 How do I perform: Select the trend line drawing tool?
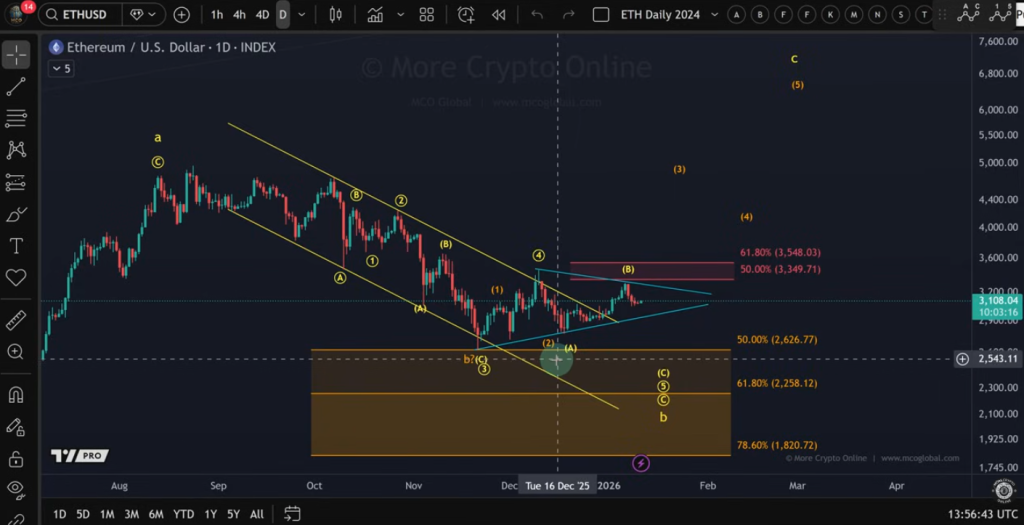(x=16, y=86)
